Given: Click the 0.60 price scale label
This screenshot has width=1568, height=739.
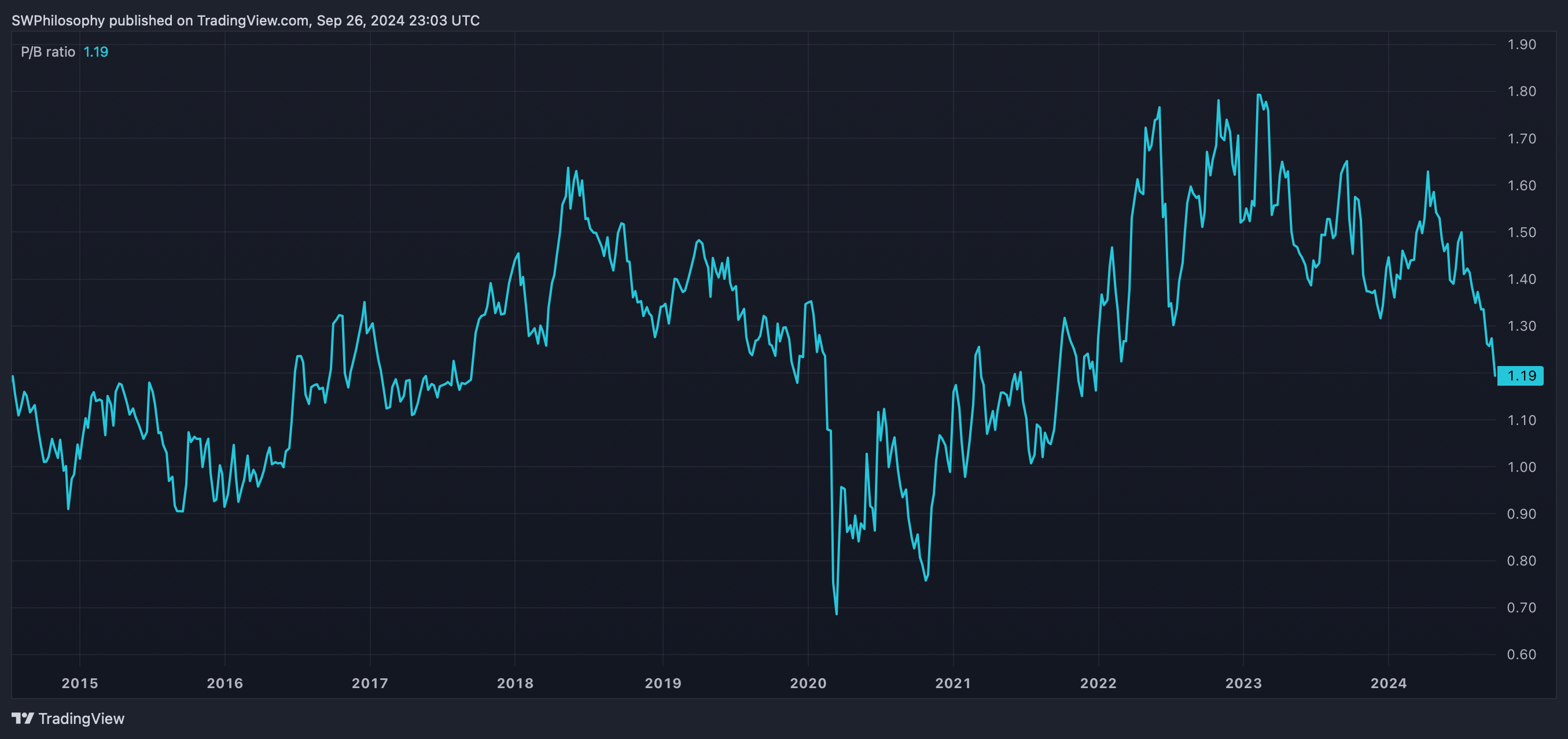Looking at the screenshot, I should point(1521,655).
